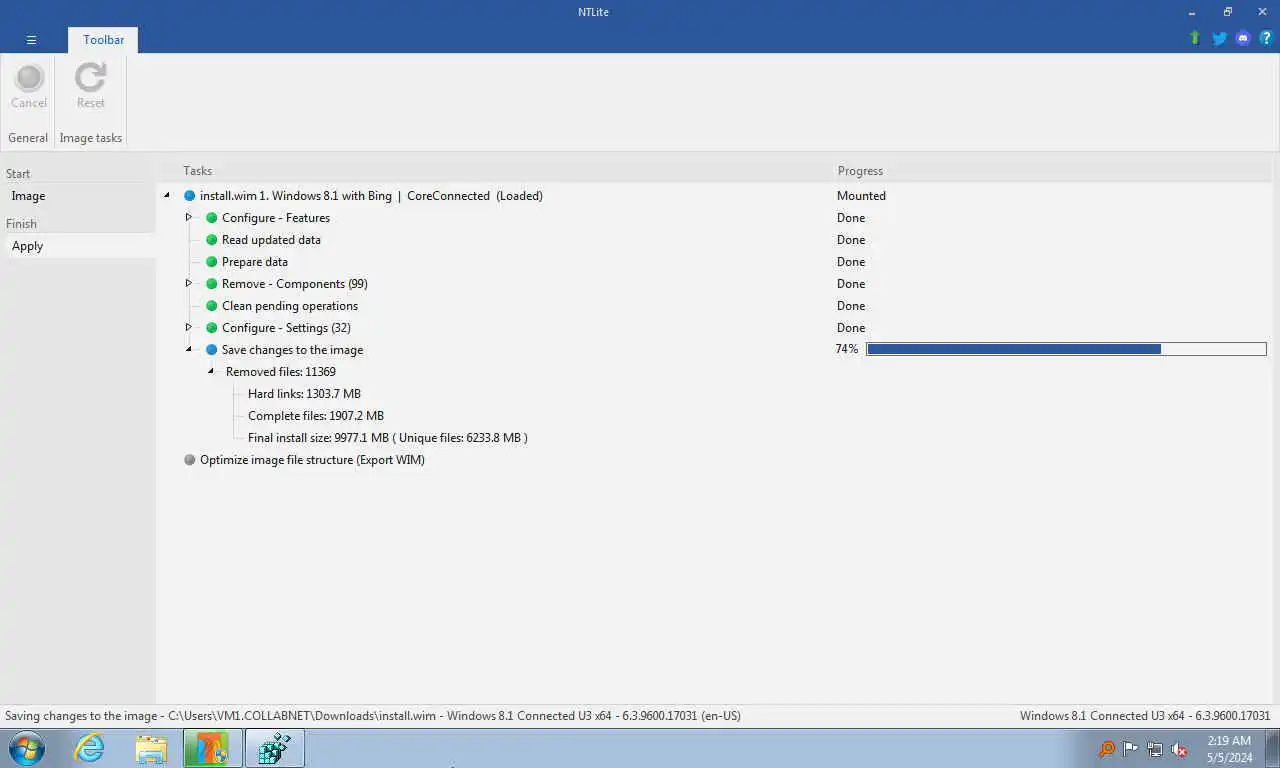Open the hamburger menu in the title bar

click(31, 40)
